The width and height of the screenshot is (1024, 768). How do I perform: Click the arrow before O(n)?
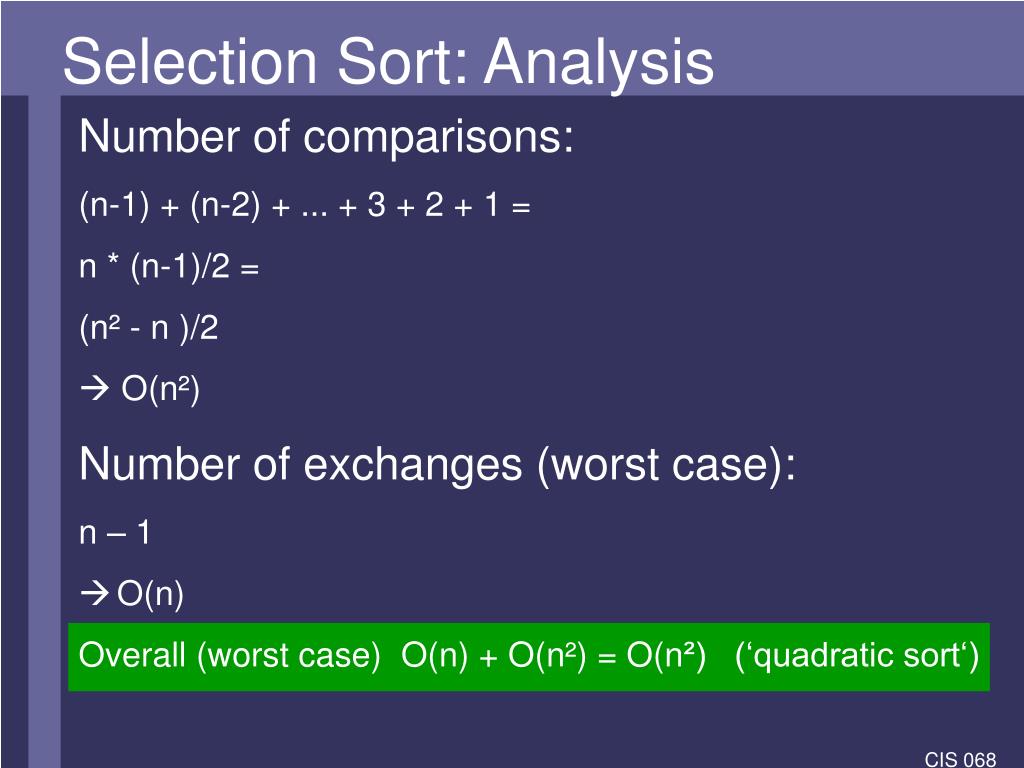coord(95,593)
